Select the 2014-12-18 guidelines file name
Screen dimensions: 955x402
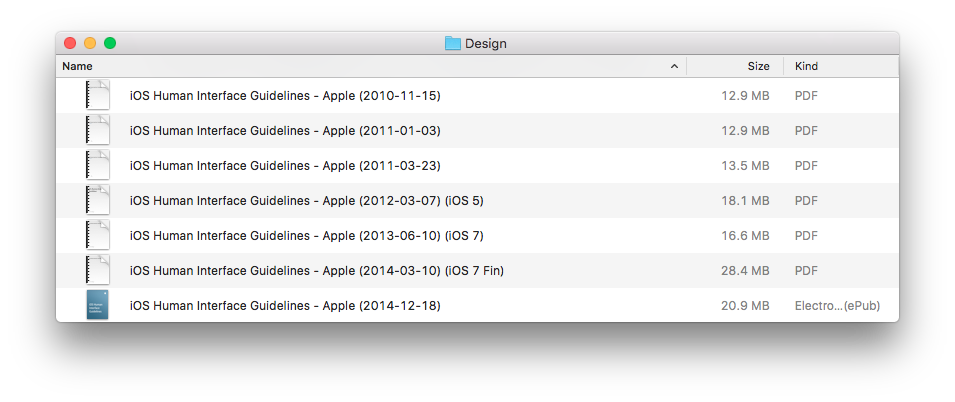pyautogui.click(x=285, y=306)
